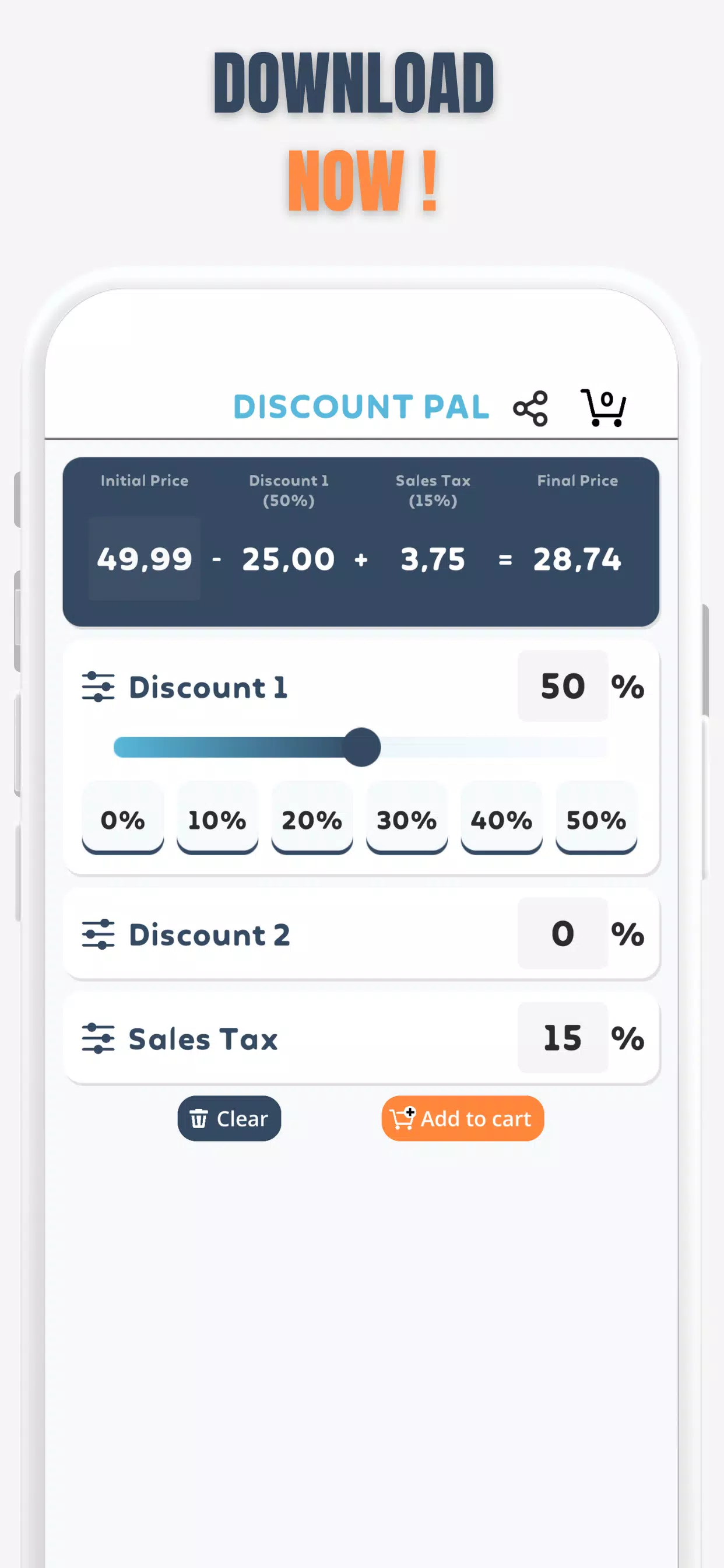
Task: Edit the Initial Price value field
Action: pyautogui.click(x=144, y=558)
